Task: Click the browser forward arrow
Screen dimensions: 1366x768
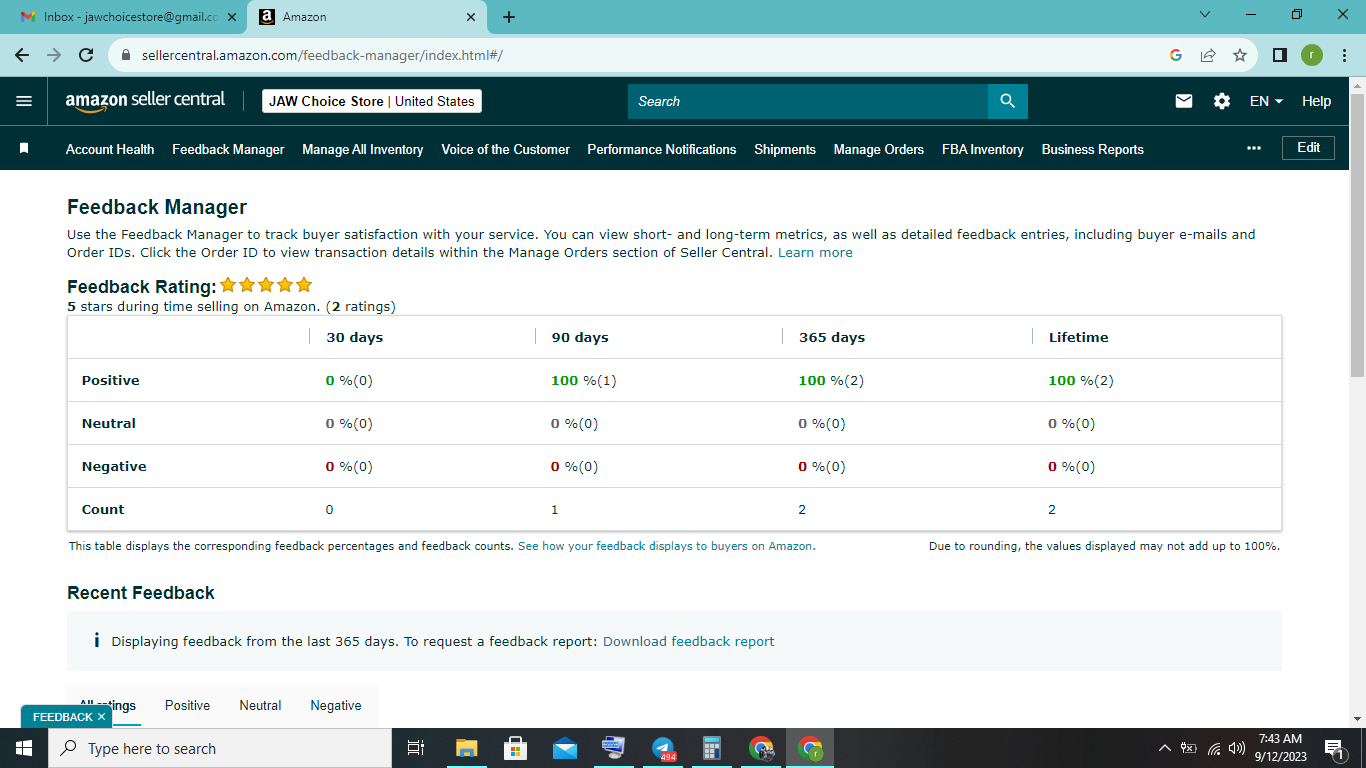Action: point(54,55)
